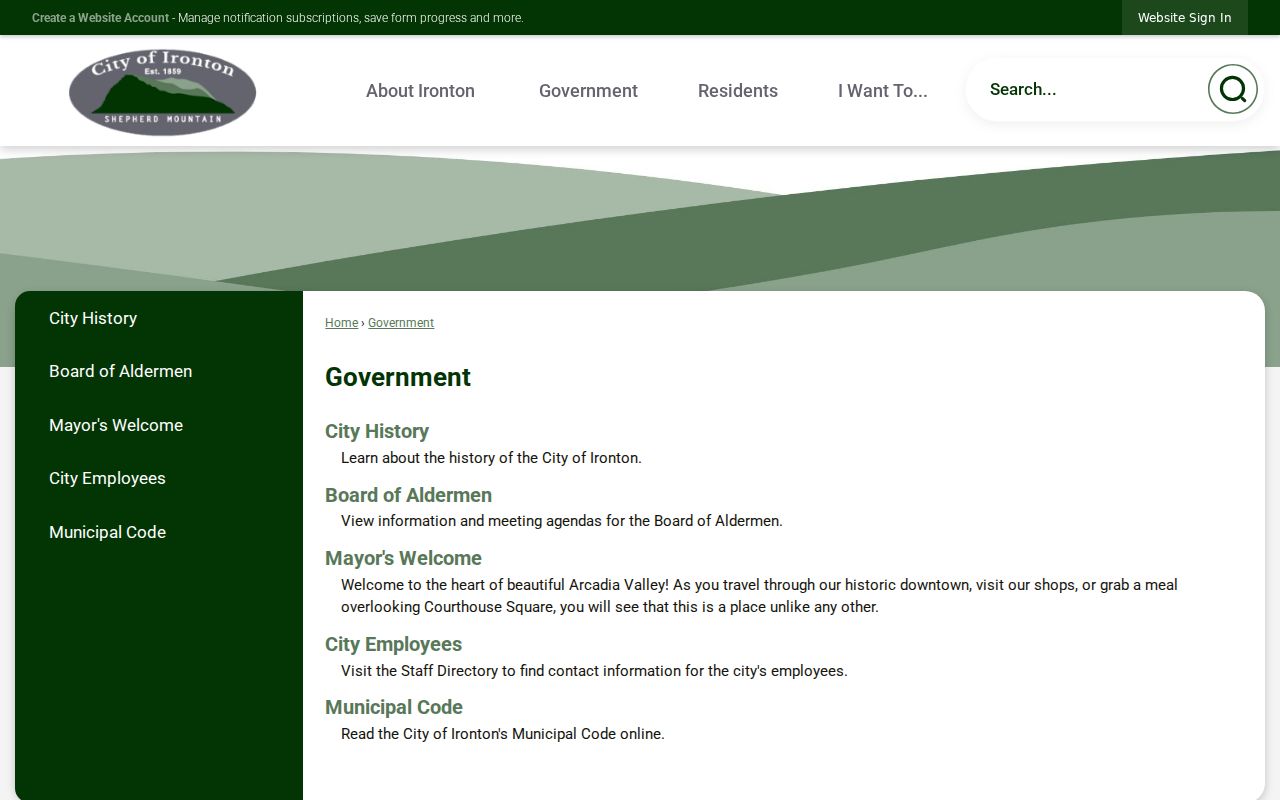
Task: Select Board of Aldermen in the sidebar
Action: [159, 371]
